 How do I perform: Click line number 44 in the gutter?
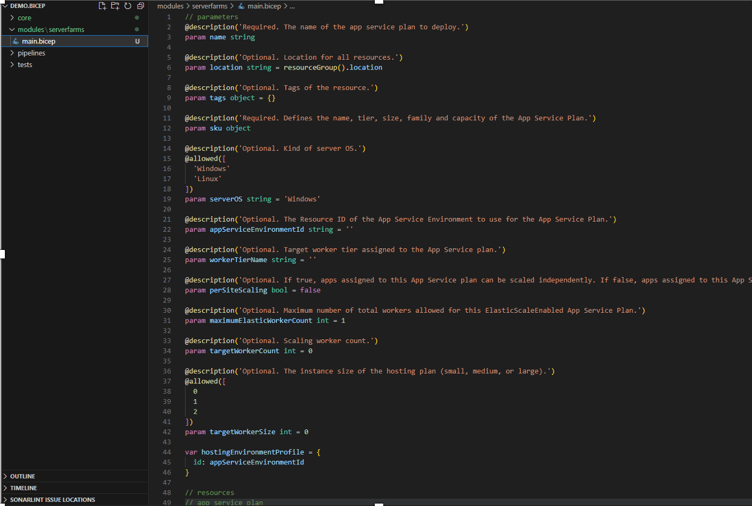coord(167,452)
